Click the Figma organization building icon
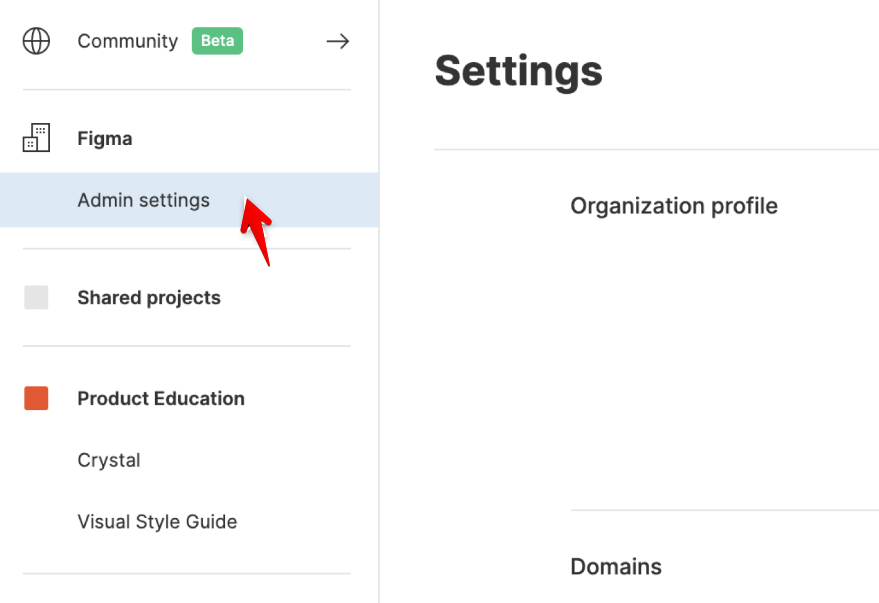The height and width of the screenshot is (603, 879). [36, 138]
